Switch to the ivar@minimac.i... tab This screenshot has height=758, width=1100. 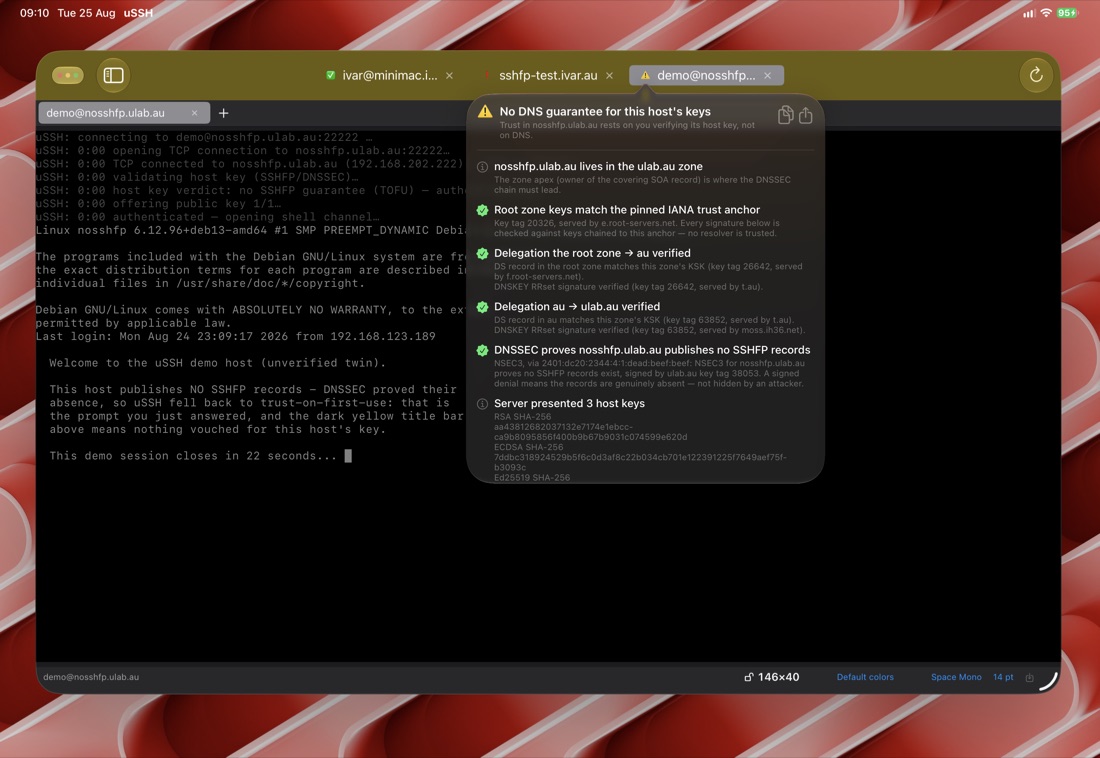(x=389, y=75)
